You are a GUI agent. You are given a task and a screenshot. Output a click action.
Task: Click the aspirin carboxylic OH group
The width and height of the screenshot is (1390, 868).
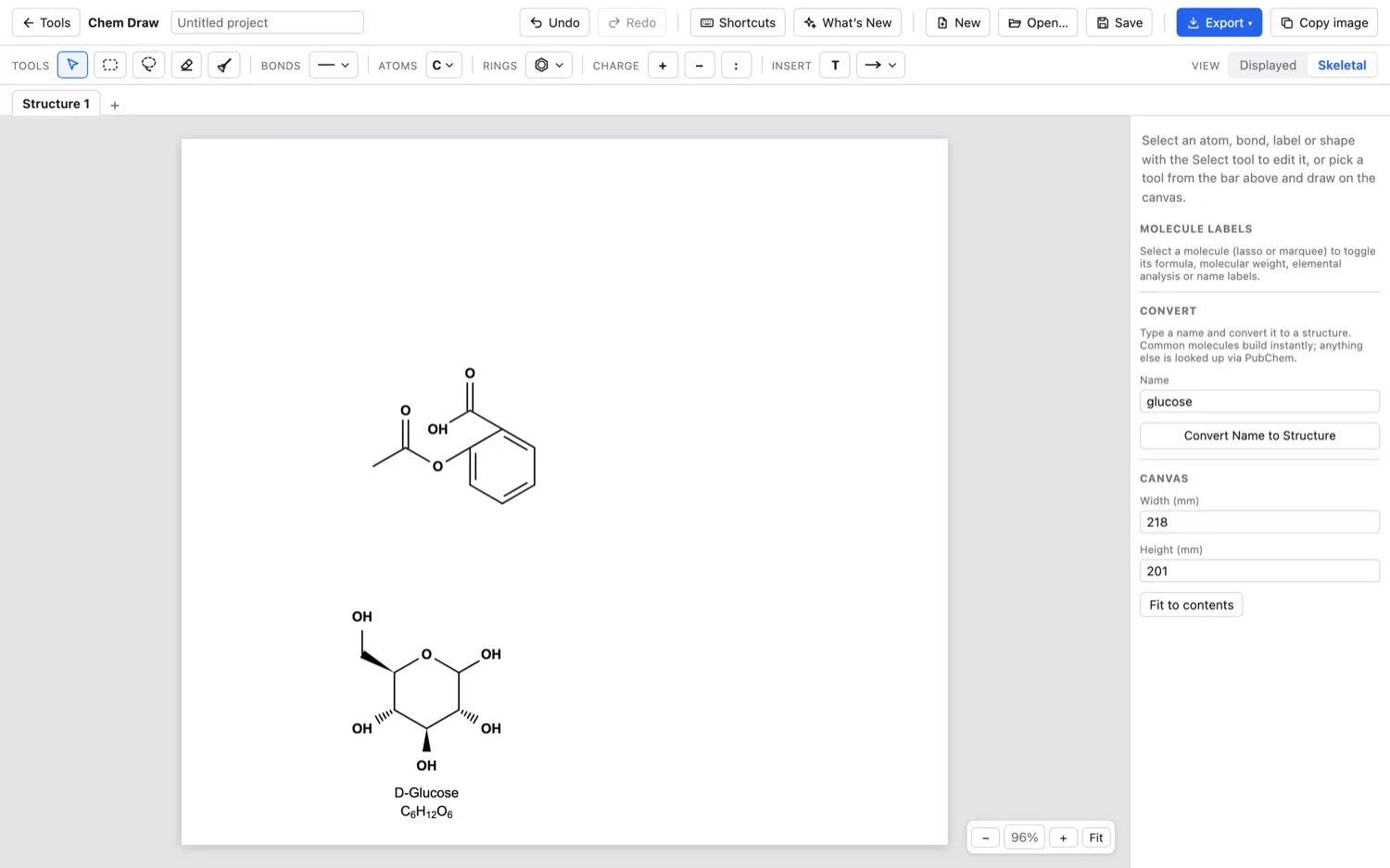(437, 429)
